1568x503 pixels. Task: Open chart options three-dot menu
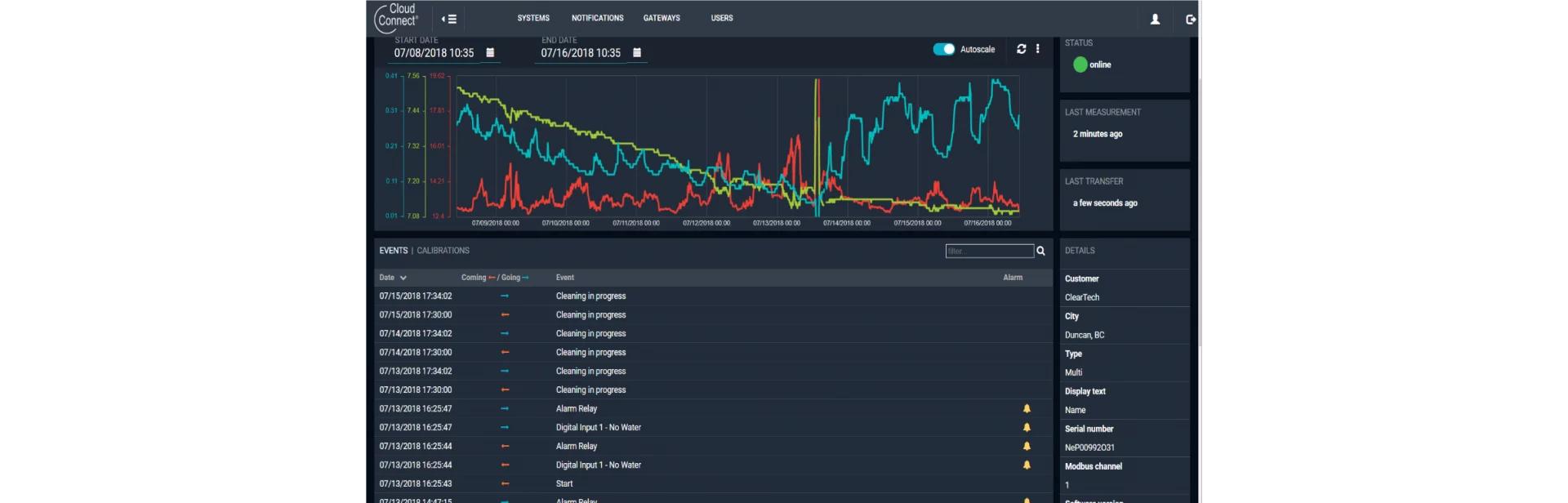pyautogui.click(x=1038, y=49)
